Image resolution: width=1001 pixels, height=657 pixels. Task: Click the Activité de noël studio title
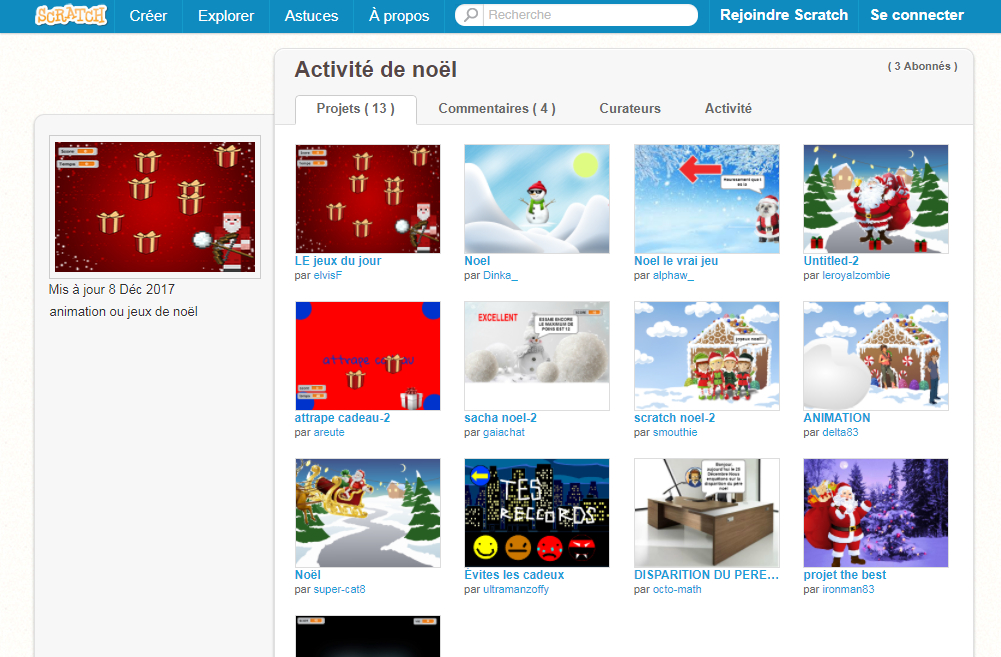point(375,70)
